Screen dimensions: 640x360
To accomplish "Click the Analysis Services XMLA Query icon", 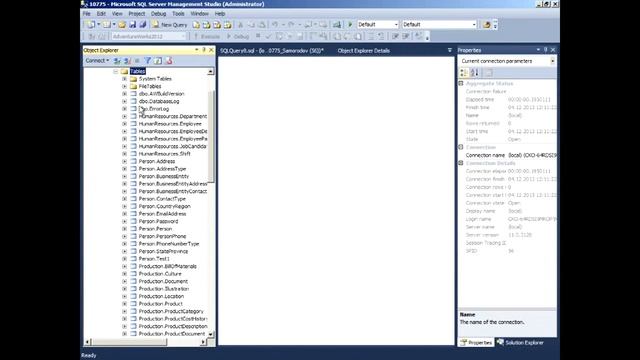I will point(228,25).
